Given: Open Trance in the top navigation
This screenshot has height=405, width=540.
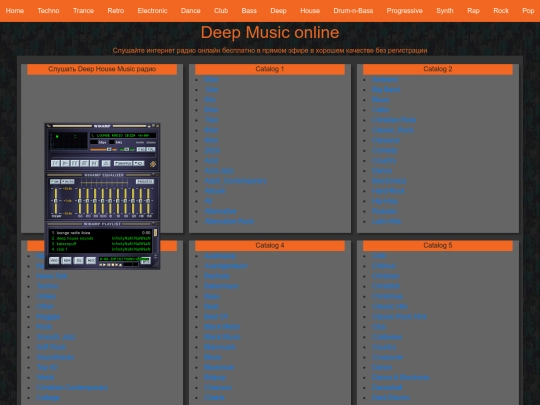Looking at the screenshot, I should click(x=83, y=11).
